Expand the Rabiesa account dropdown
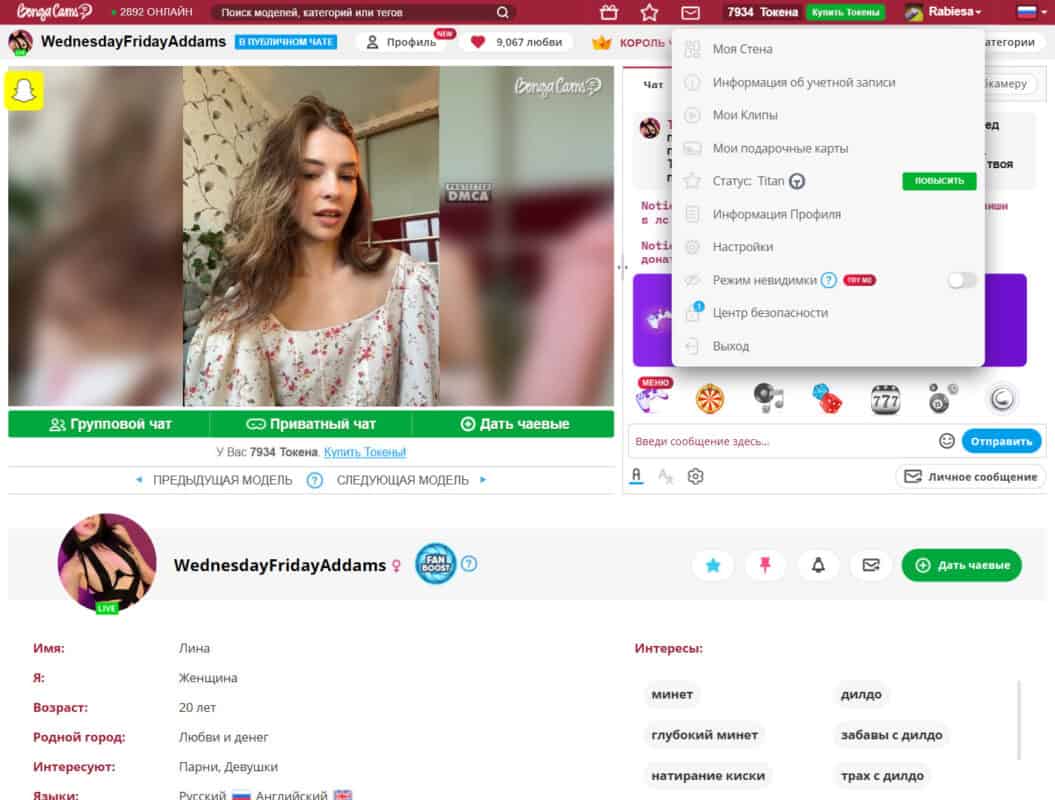The width and height of the screenshot is (1055, 800). tap(943, 12)
